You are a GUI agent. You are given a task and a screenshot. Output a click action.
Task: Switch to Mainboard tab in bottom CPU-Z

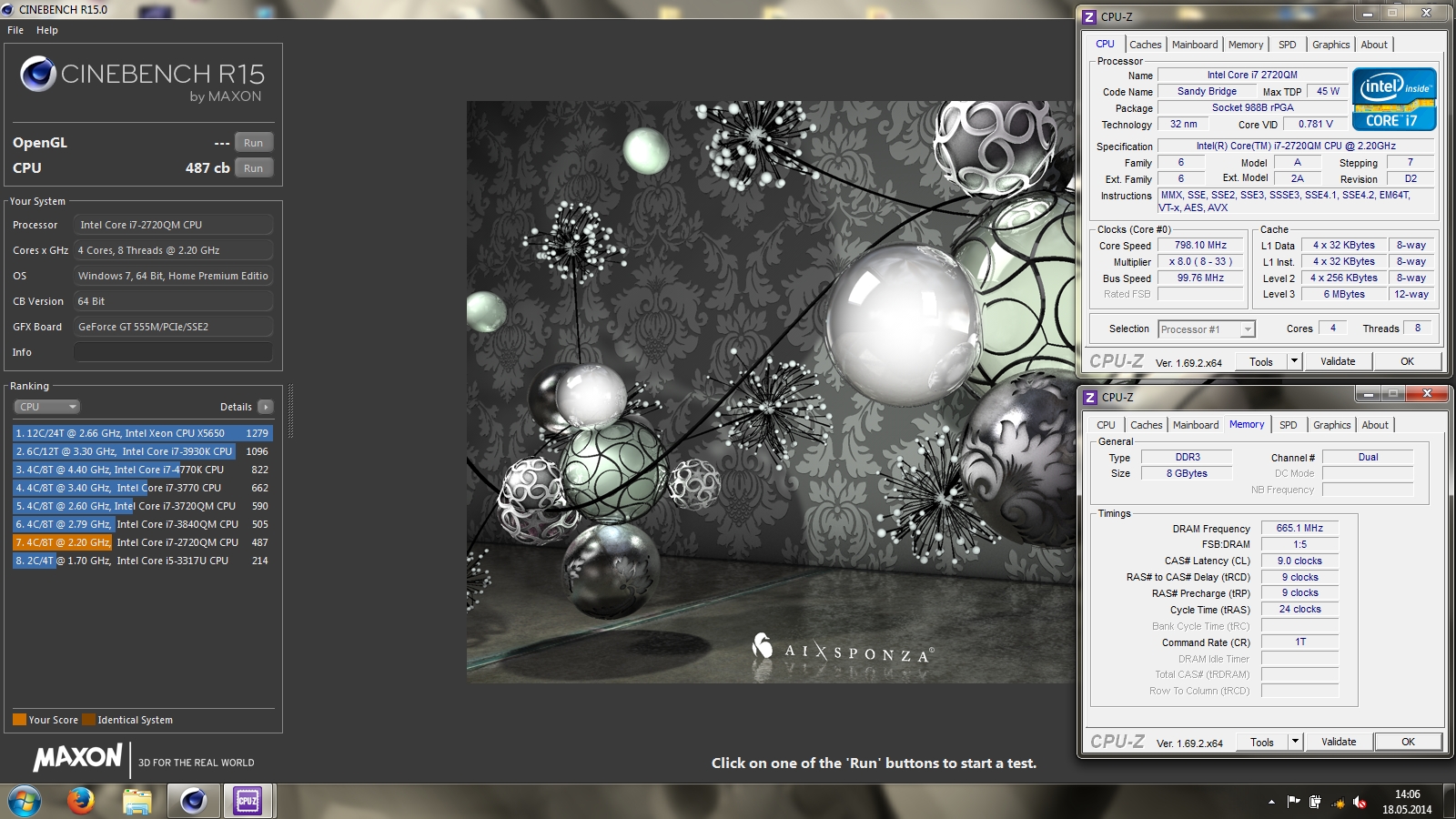pyautogui.click(x=1196, y=425)
